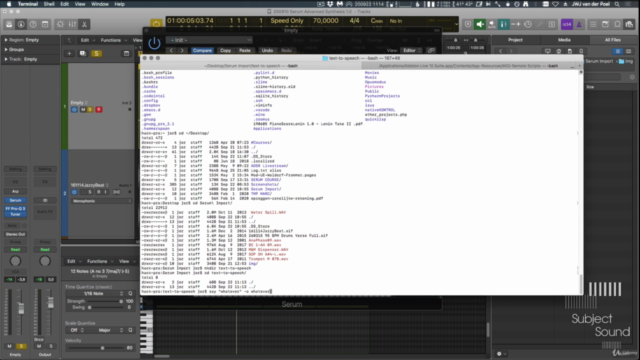Click Compare button in plugin header

[202, 51]
